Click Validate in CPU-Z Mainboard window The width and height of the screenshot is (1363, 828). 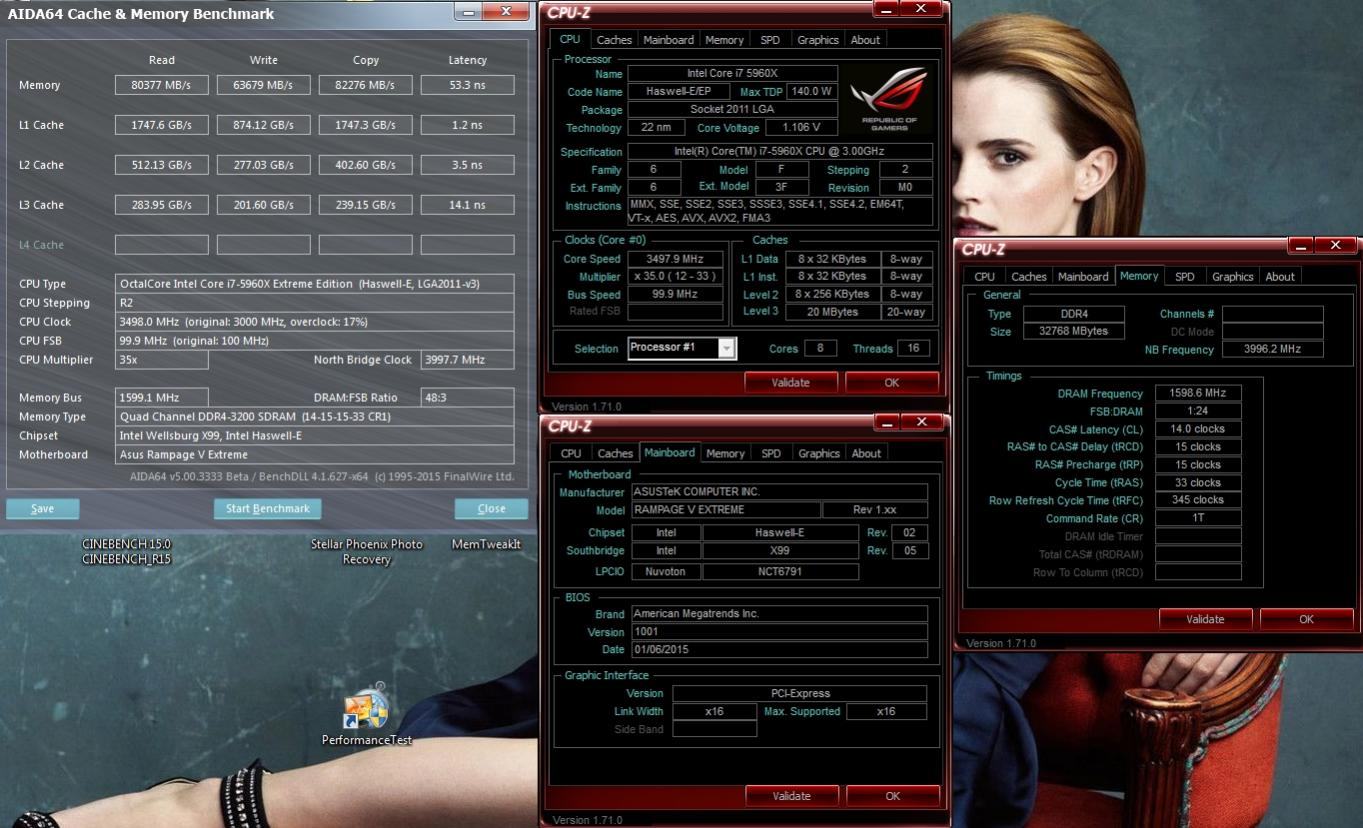click(792, 796)
